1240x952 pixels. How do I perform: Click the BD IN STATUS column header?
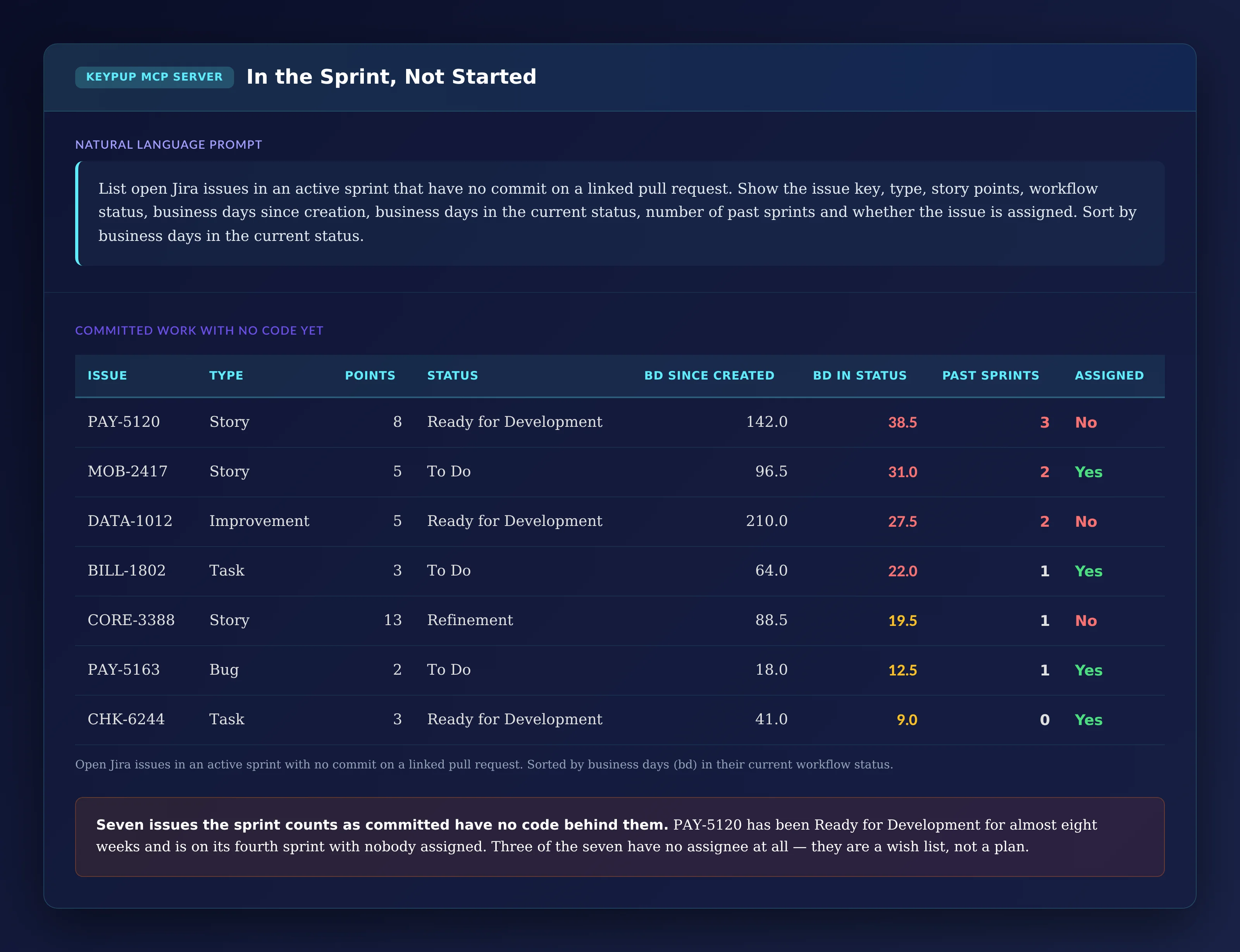pyautogui.click(x=859, y=376)
